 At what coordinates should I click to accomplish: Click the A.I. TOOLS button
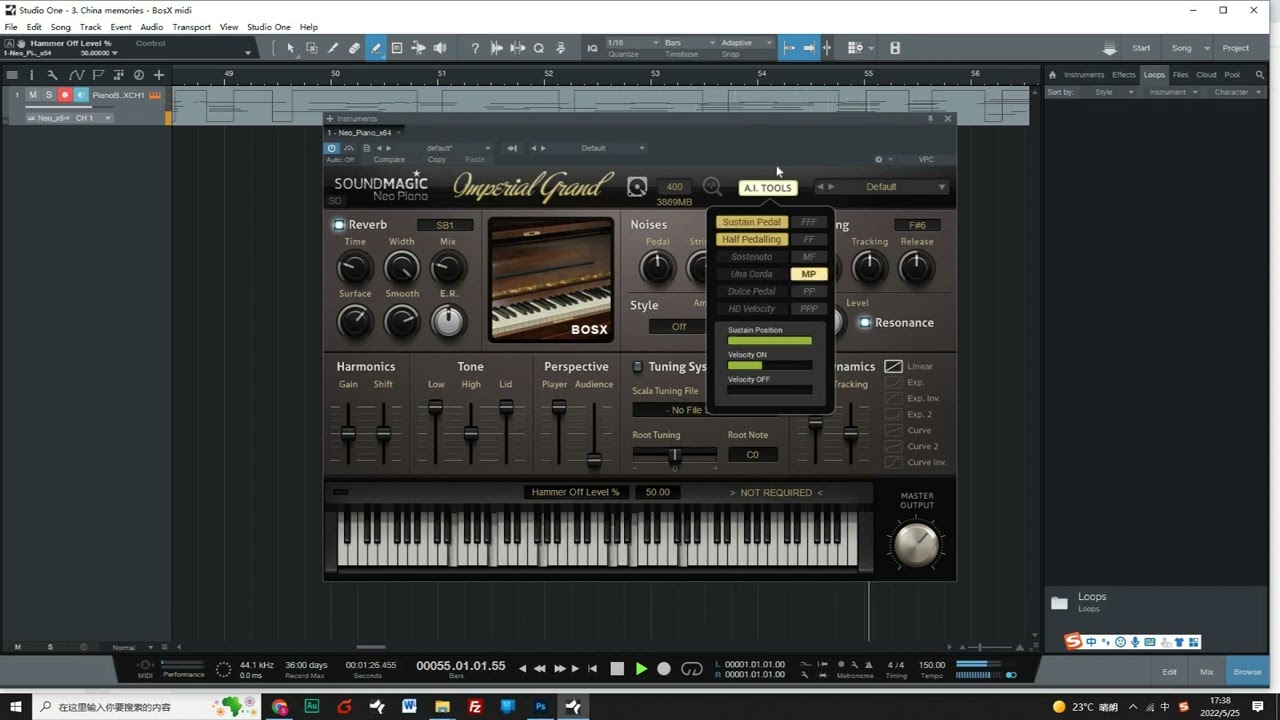pos(768,188)
